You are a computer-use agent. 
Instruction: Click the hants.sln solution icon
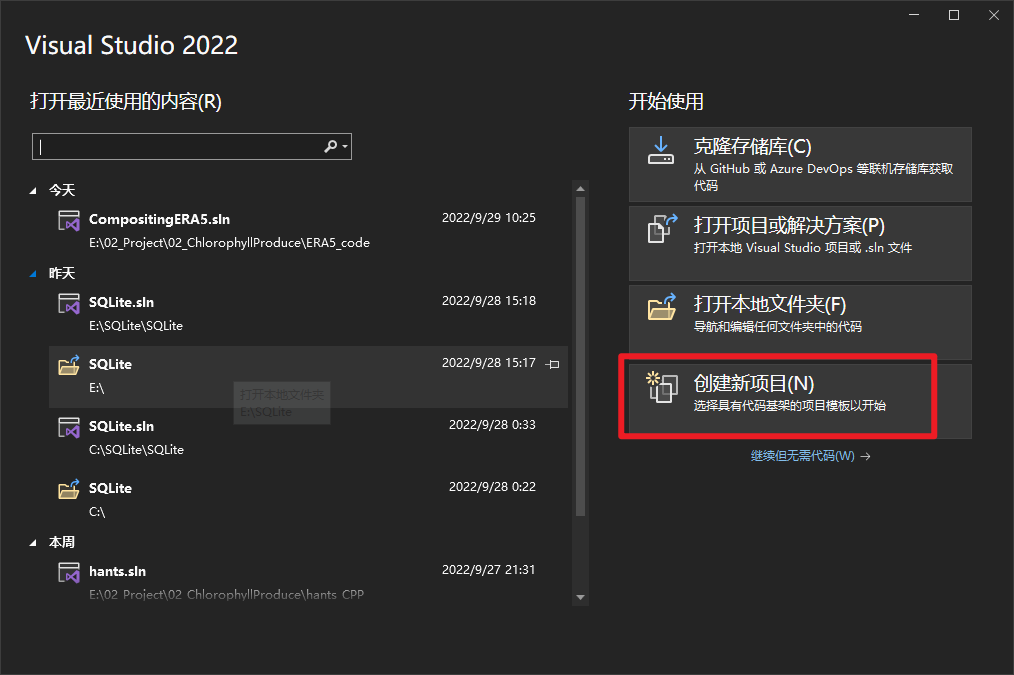[x=69, y=572]
